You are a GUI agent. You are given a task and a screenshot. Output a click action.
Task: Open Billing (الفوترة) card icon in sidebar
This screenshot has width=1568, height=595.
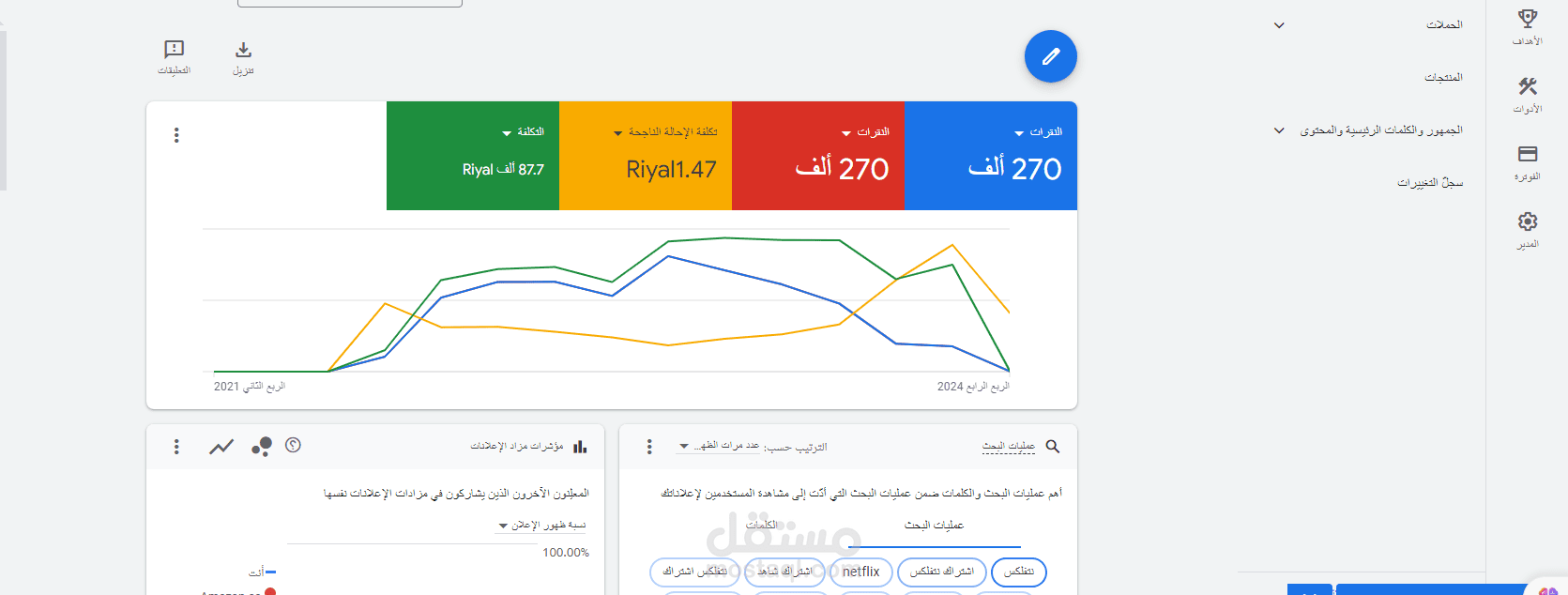(x=1528, y=155)
